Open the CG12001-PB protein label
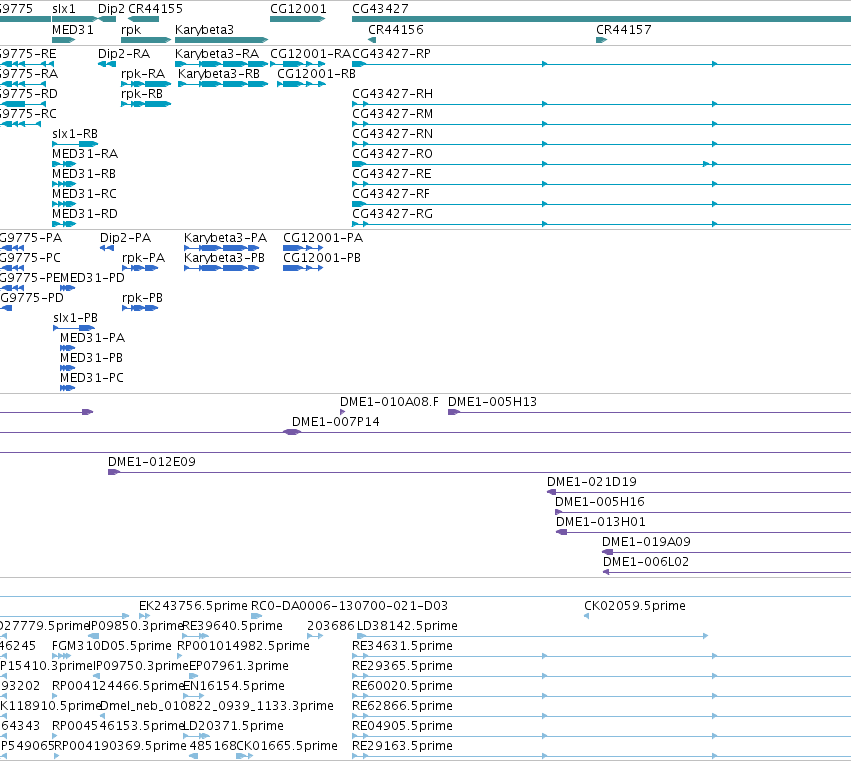Viewport: 851px width, 761px height. pyautogui.click(x=322, y=258)
